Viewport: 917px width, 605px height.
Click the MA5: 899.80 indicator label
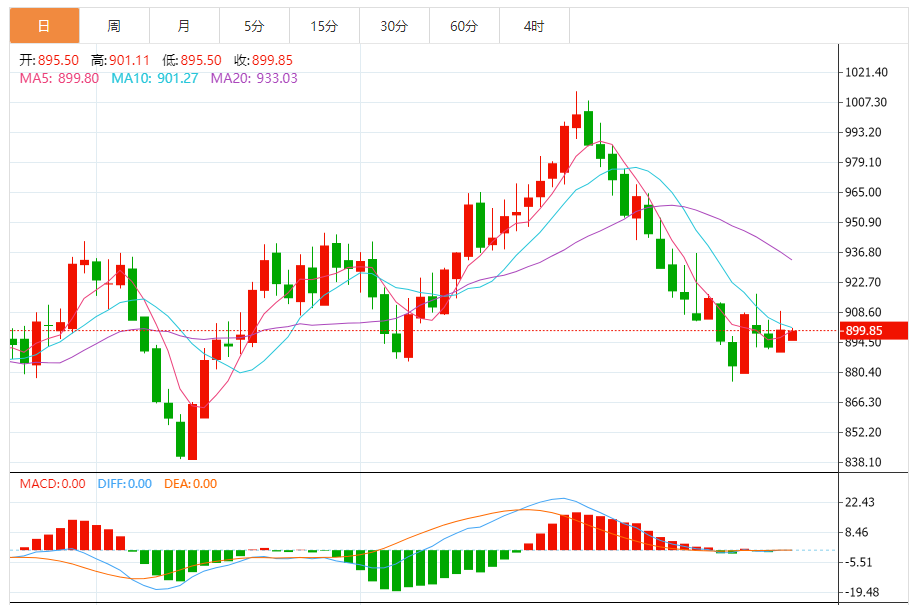click(x=59, y=78)
